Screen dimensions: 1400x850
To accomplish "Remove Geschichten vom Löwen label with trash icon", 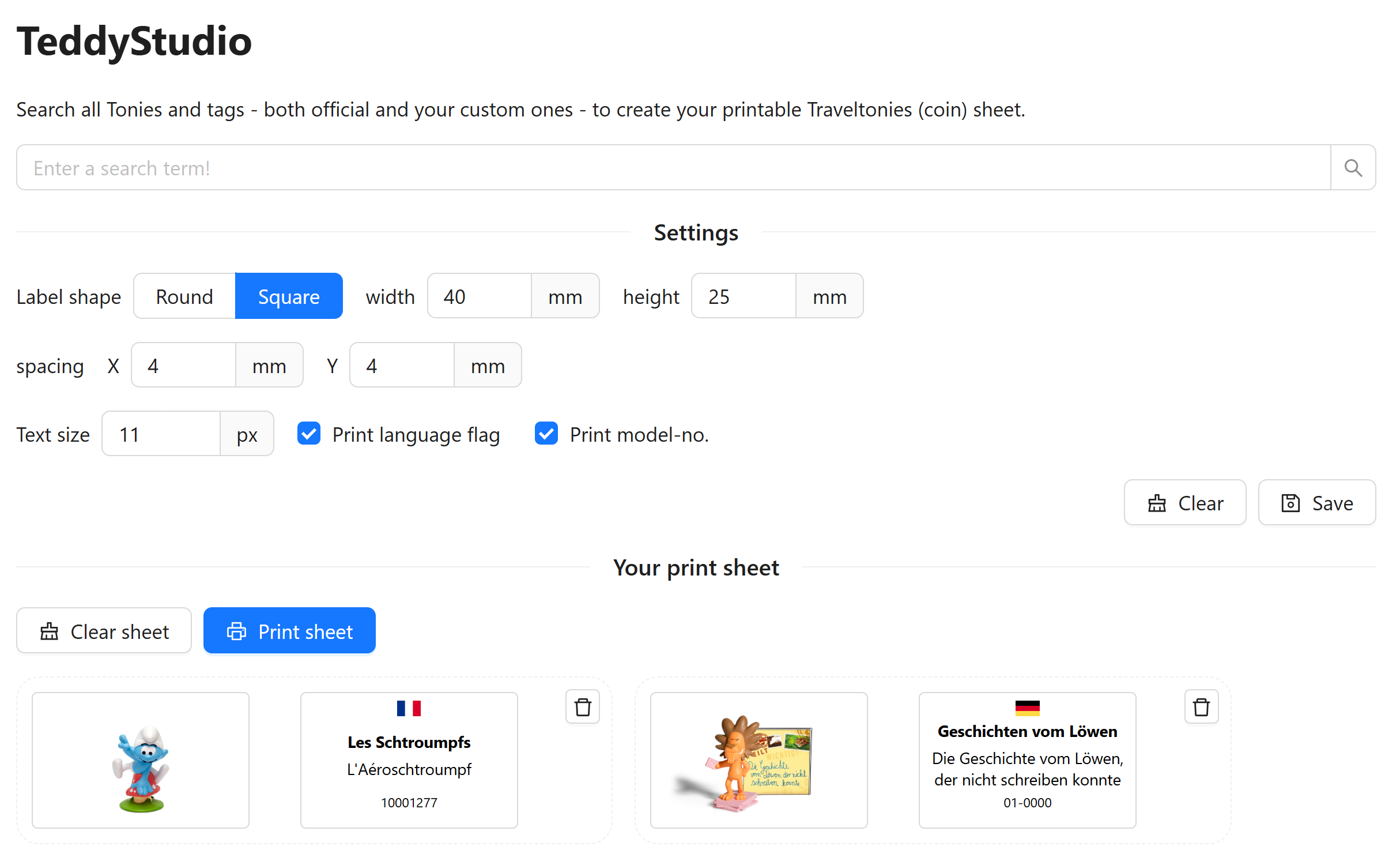I will click(1201, 706).
